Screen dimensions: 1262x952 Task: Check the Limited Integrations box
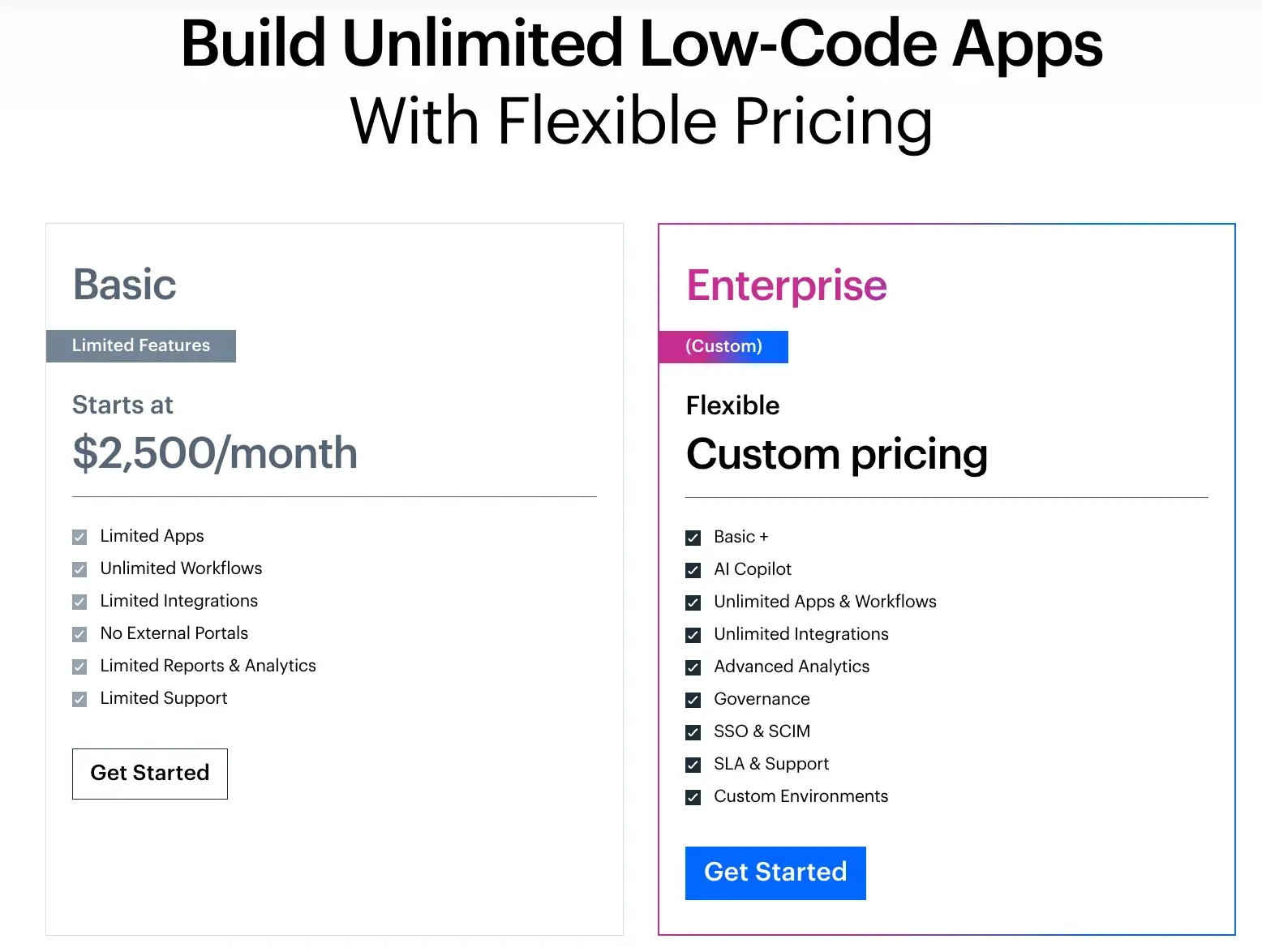coord(79,602)
